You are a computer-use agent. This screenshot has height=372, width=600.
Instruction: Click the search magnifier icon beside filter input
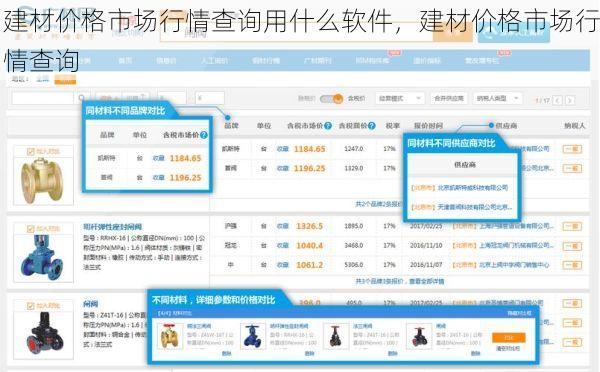(82, 98)
